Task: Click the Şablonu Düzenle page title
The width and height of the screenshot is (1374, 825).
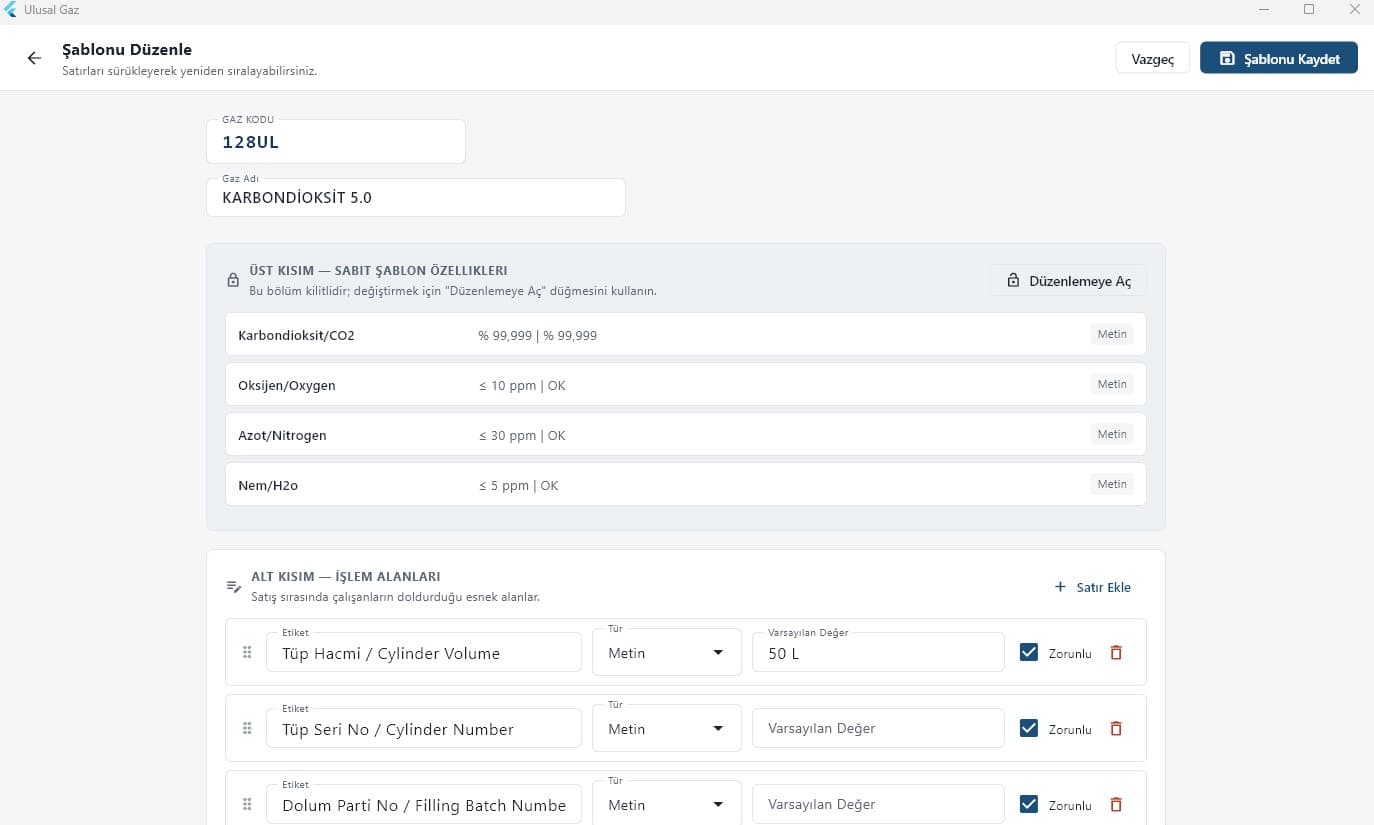Action: 127,49
